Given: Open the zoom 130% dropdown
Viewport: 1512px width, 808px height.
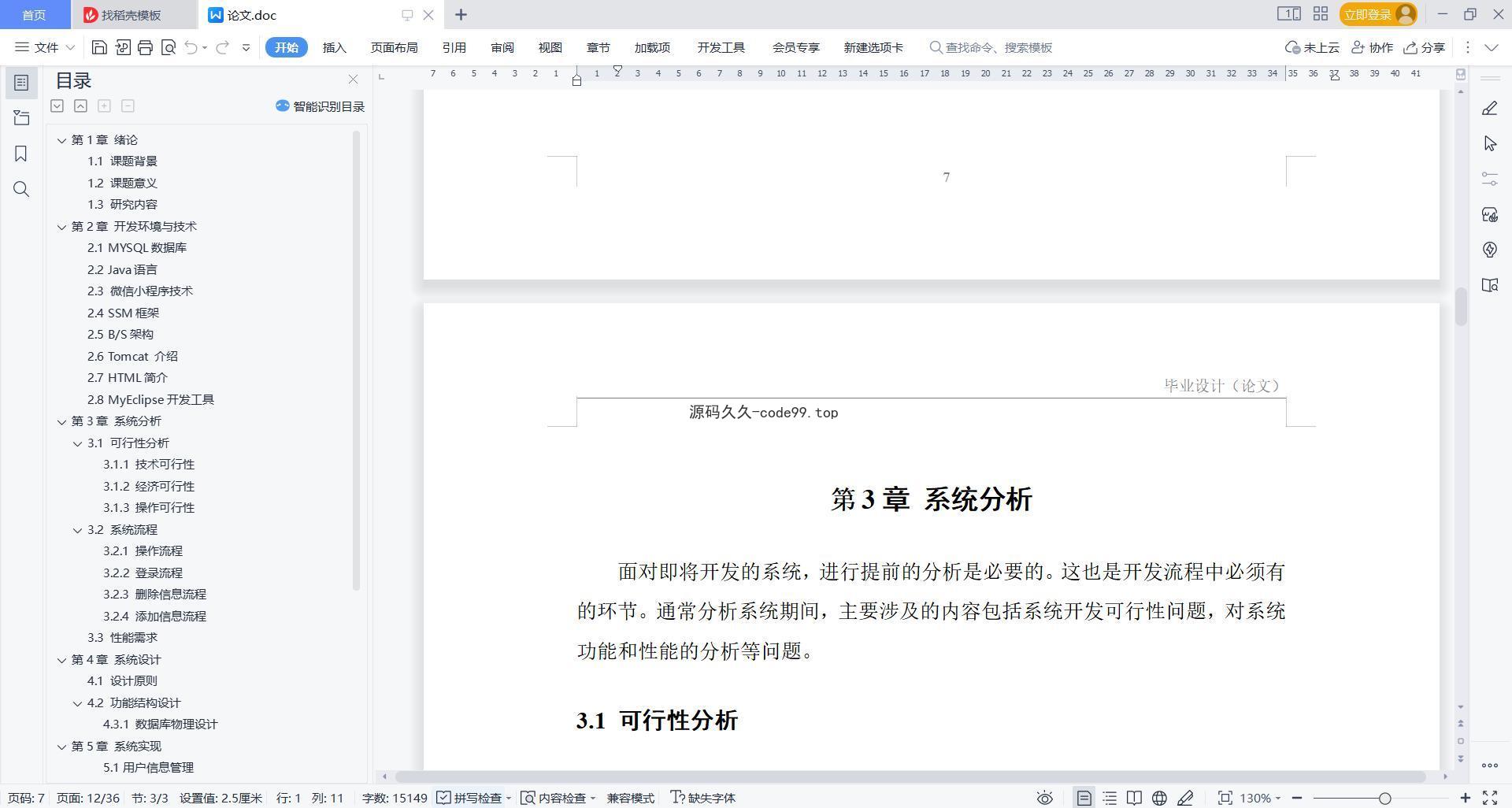Looking at the screenshot, I should [x=1260, y=798].
